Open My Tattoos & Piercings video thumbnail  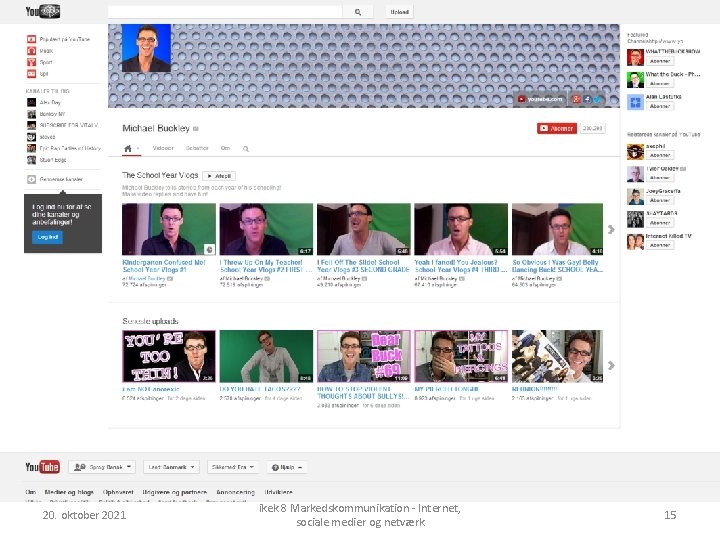click(461, 356)
